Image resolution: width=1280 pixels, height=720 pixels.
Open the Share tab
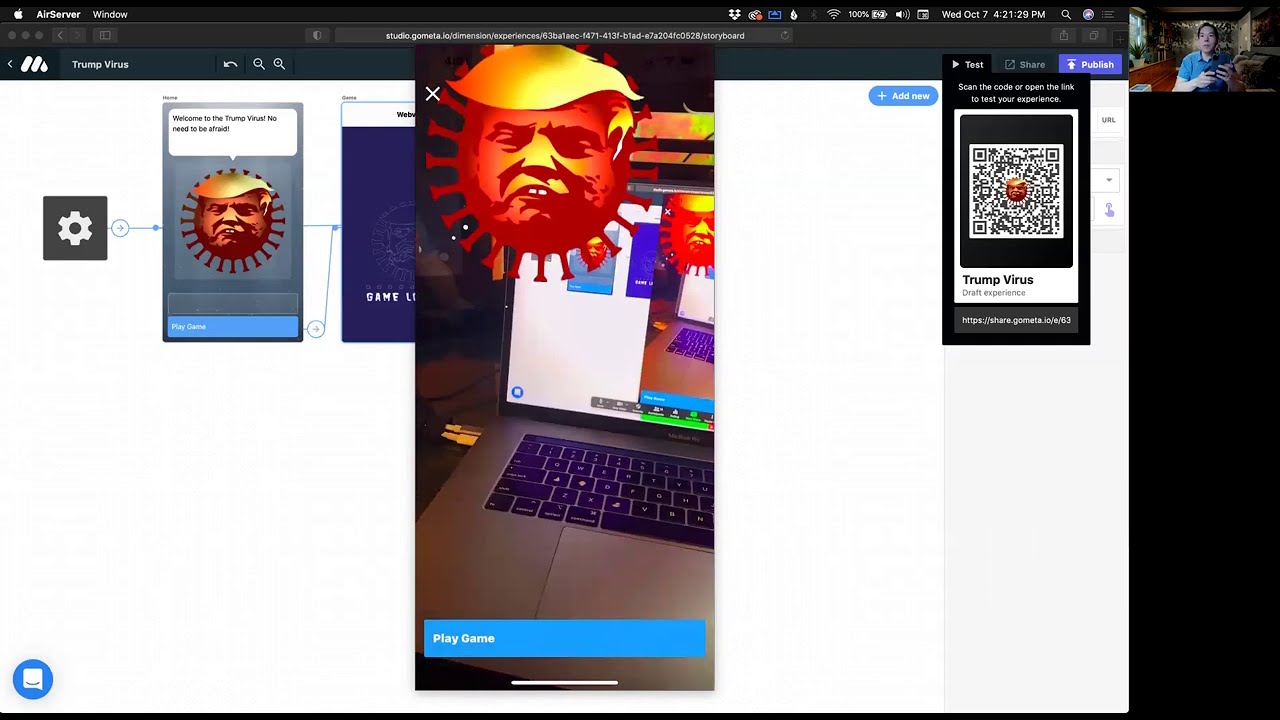point(1025,65)
